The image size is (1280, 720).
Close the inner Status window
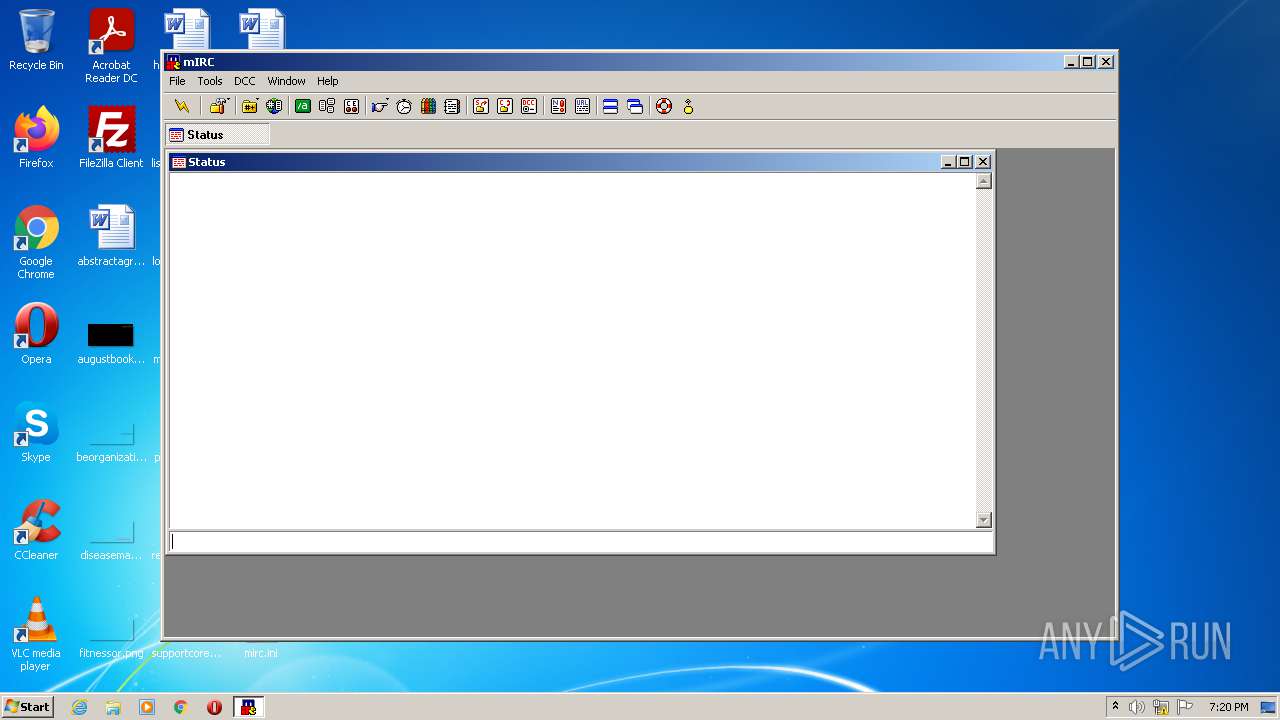983,162
